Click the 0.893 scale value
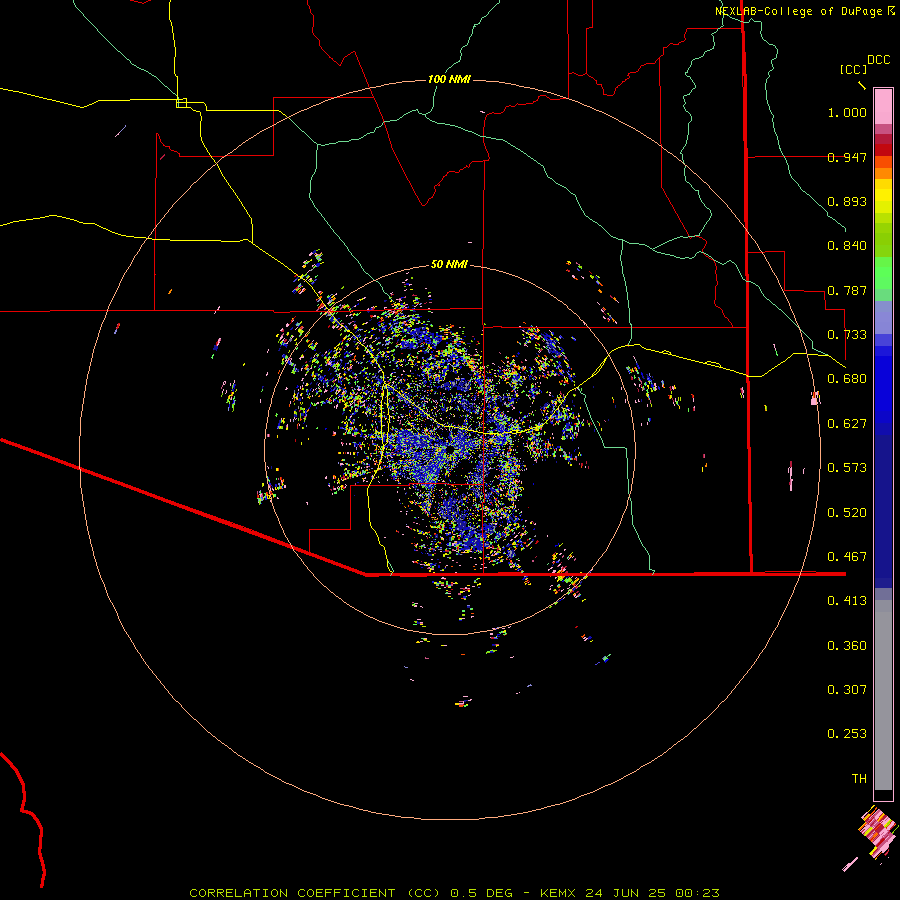900x900 pixels. tap(847, 201)
